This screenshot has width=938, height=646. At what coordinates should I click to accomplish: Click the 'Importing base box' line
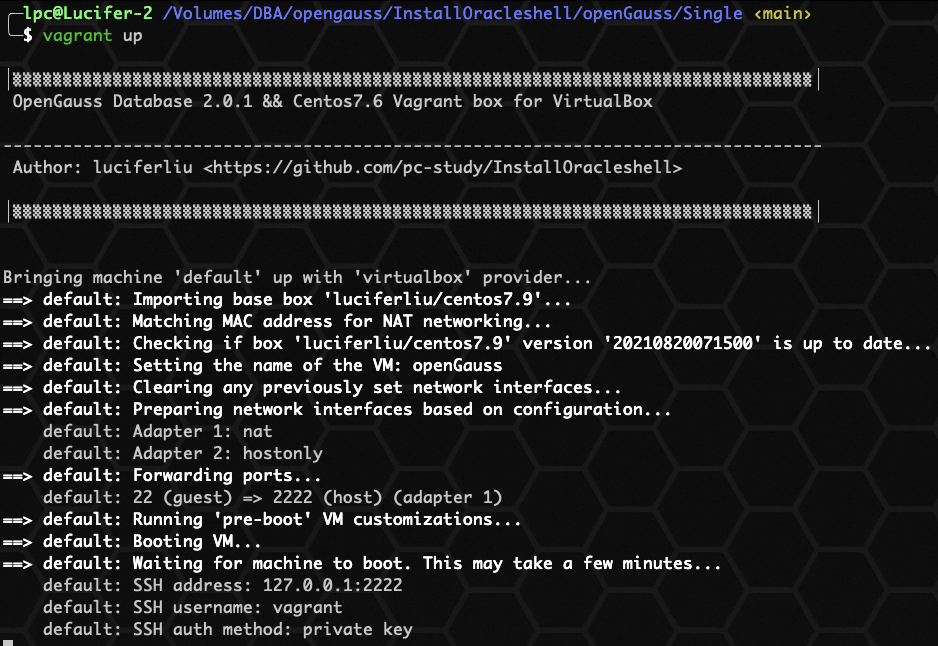coord(287,299)
